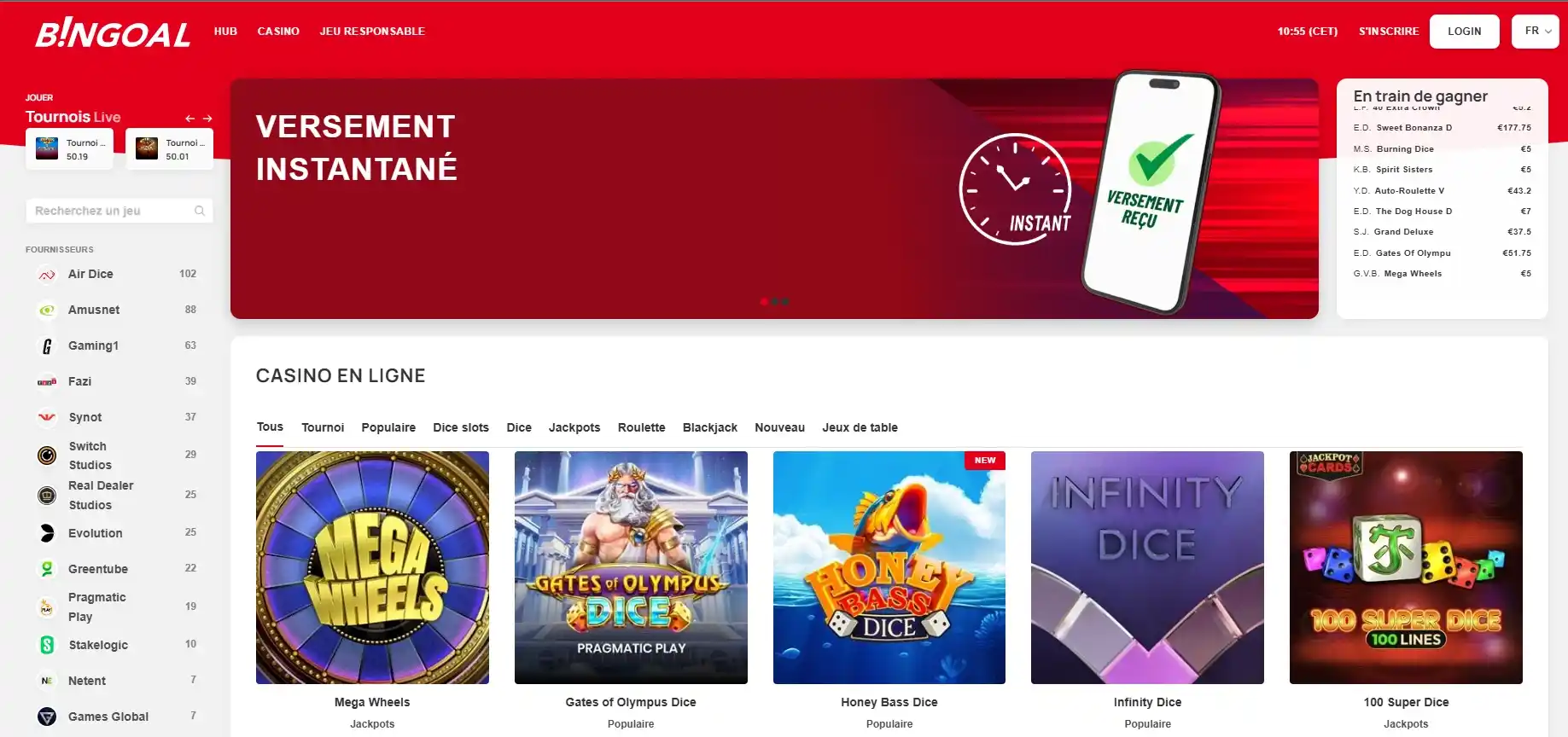Click the Amusnet provider icon
1568x737 pixels.
(47, 310)
